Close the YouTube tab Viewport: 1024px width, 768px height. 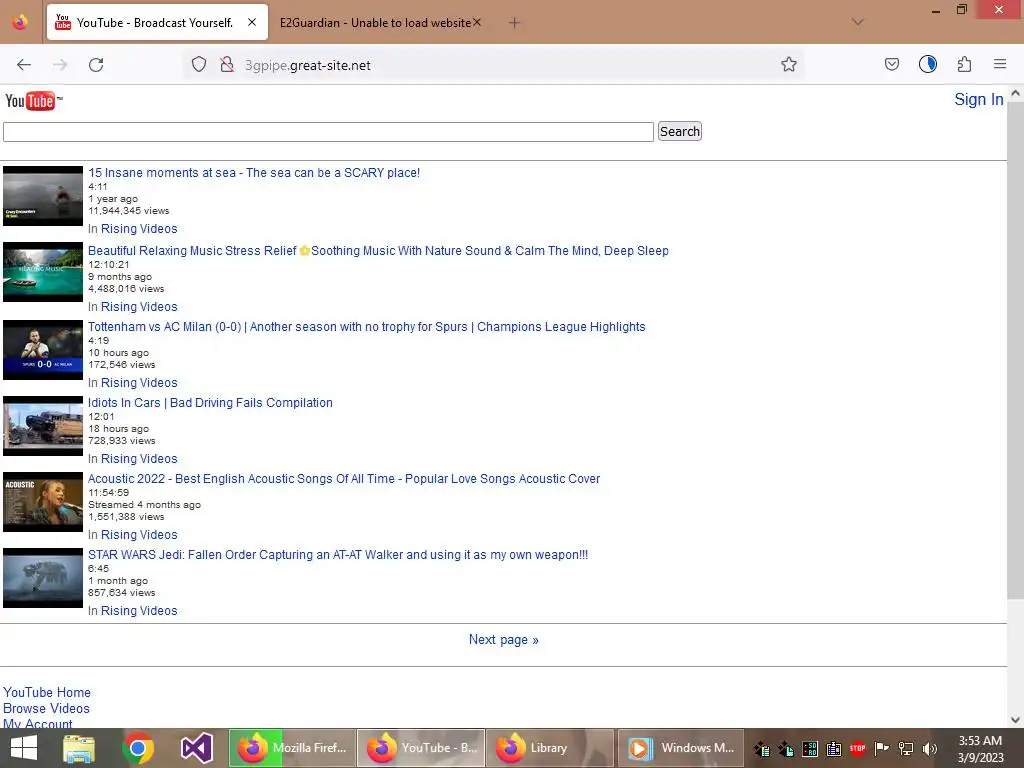pos(252,23)
